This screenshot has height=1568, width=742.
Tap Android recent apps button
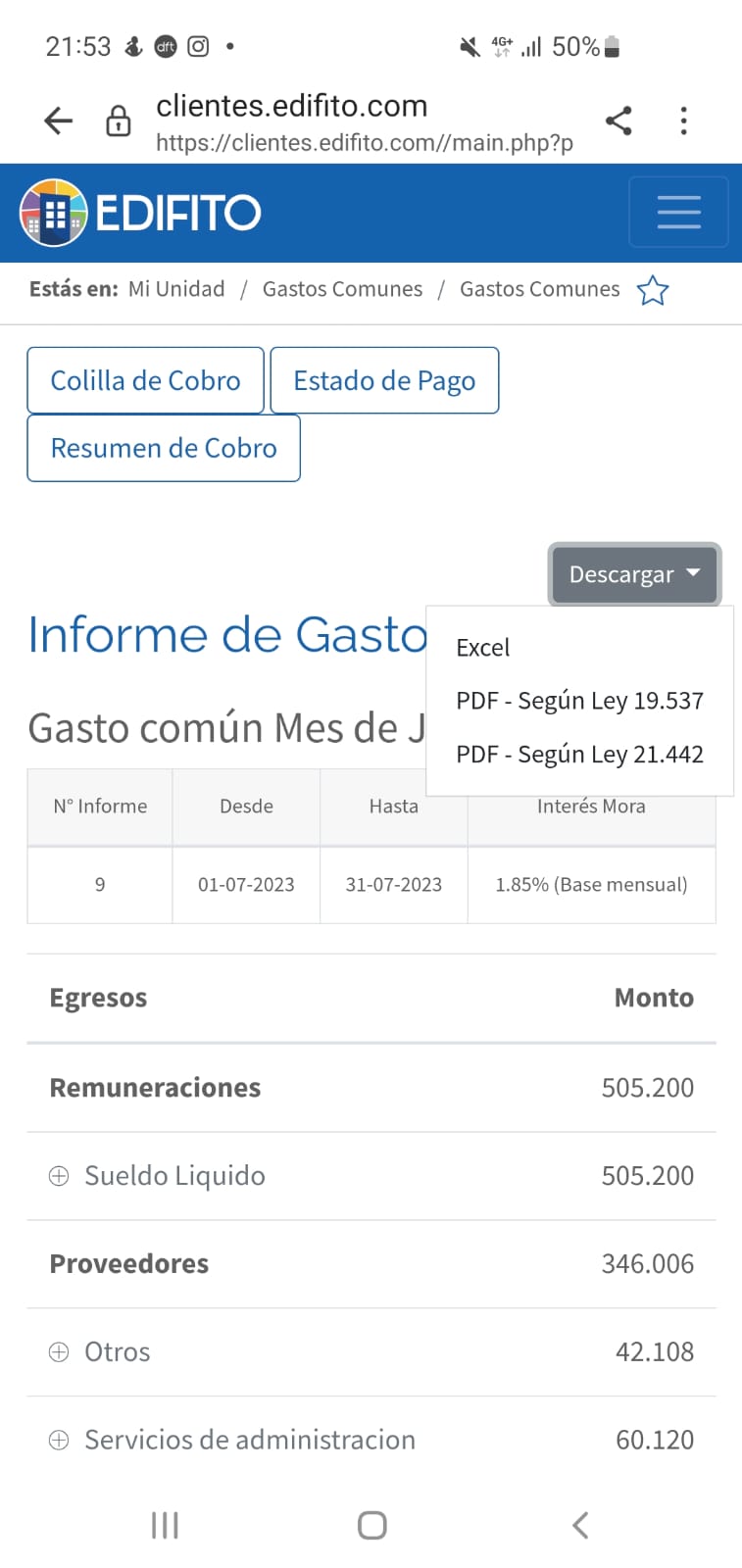click(165, 1525)
